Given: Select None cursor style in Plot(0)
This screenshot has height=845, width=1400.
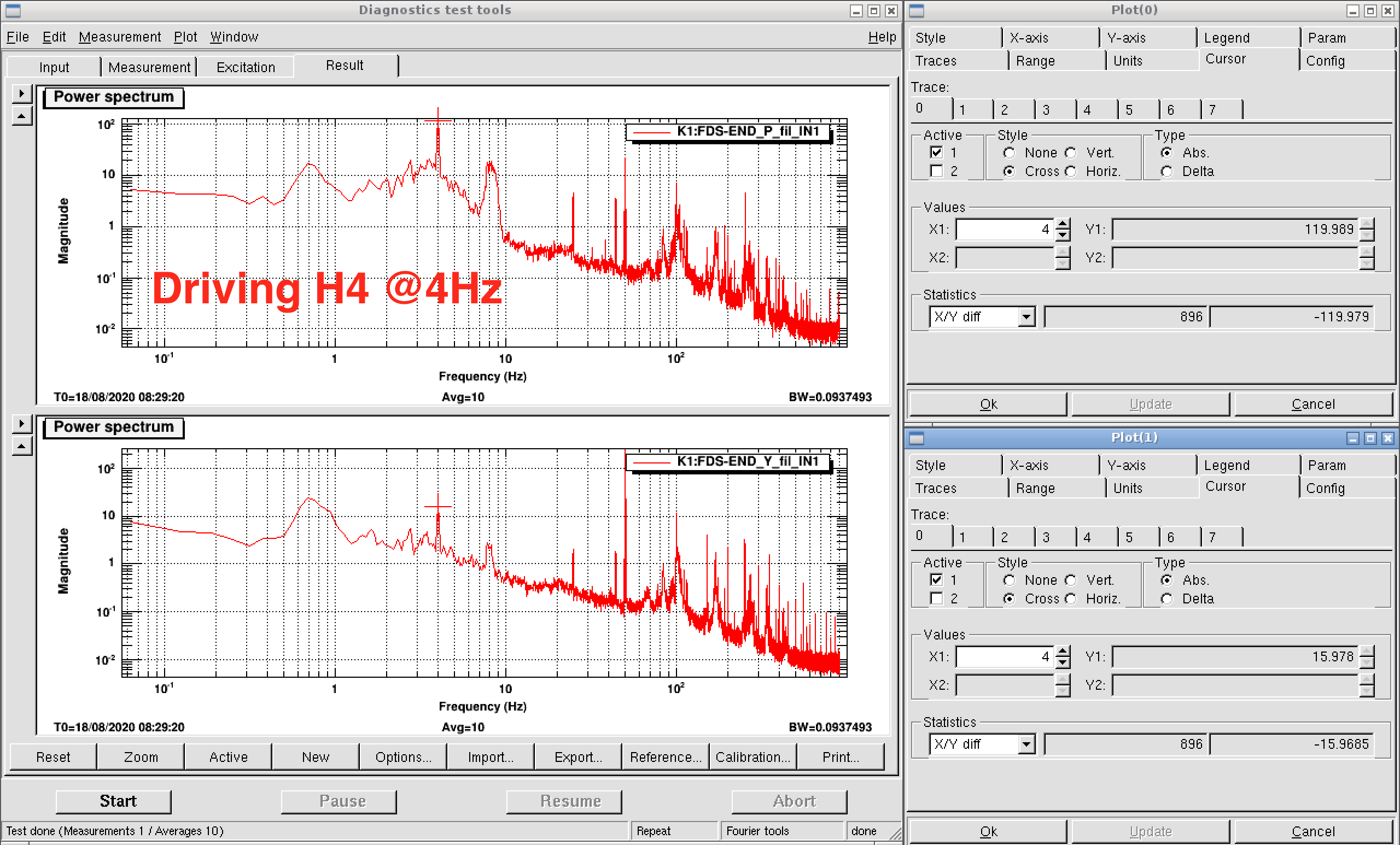Looking at the screenshot, I should [1009, 152].
